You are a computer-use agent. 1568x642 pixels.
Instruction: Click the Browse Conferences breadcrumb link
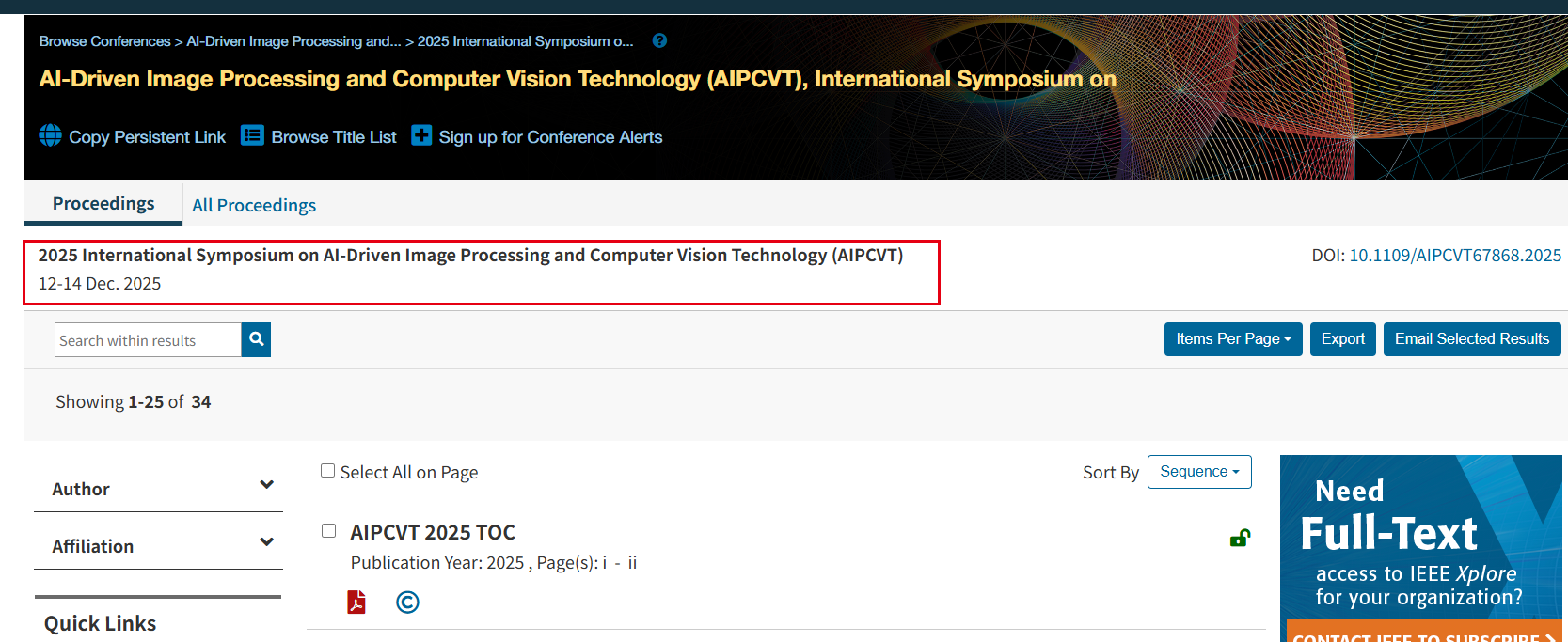(104, 41)
